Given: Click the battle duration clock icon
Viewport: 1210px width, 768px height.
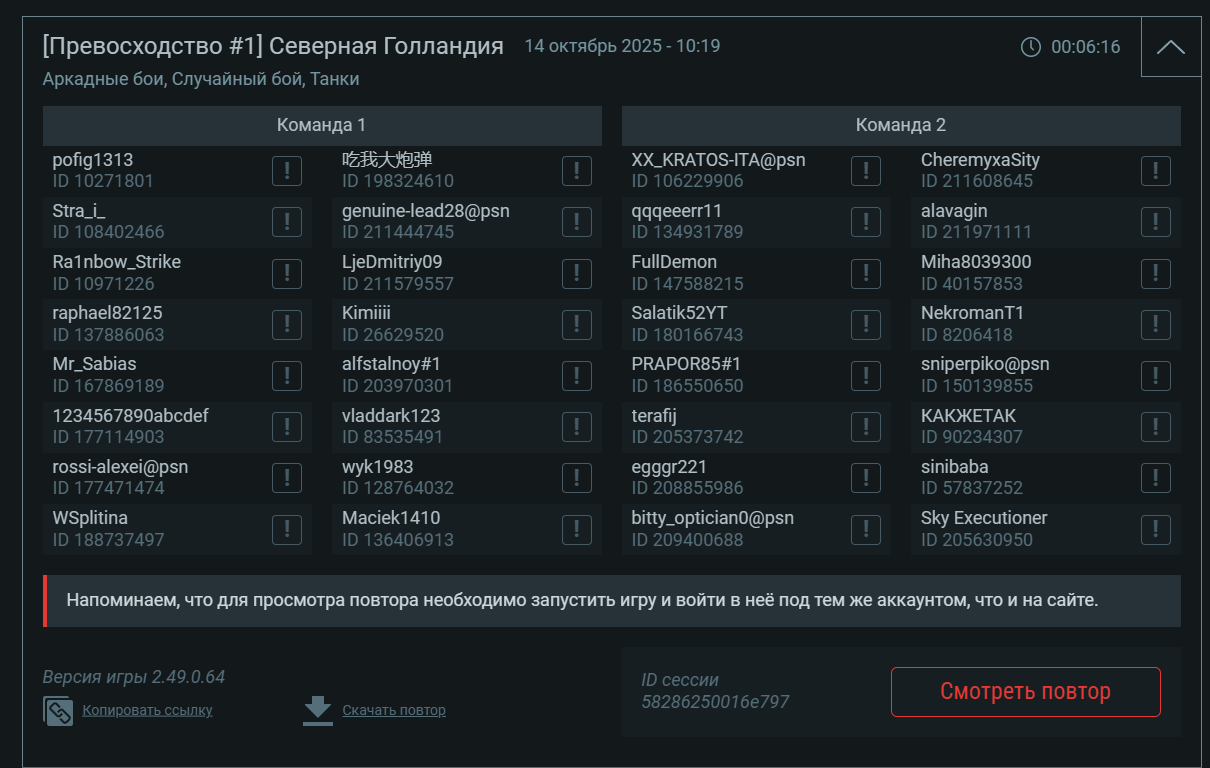Looking at the screenshot, I should [x=1030, y=47].
